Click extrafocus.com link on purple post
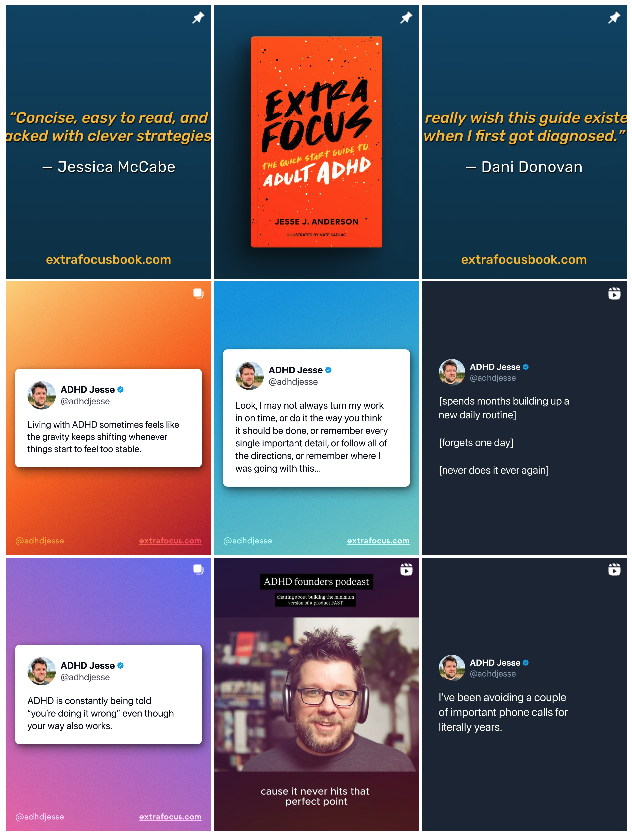This screenshot has width=632, height=834. point(170,816)
